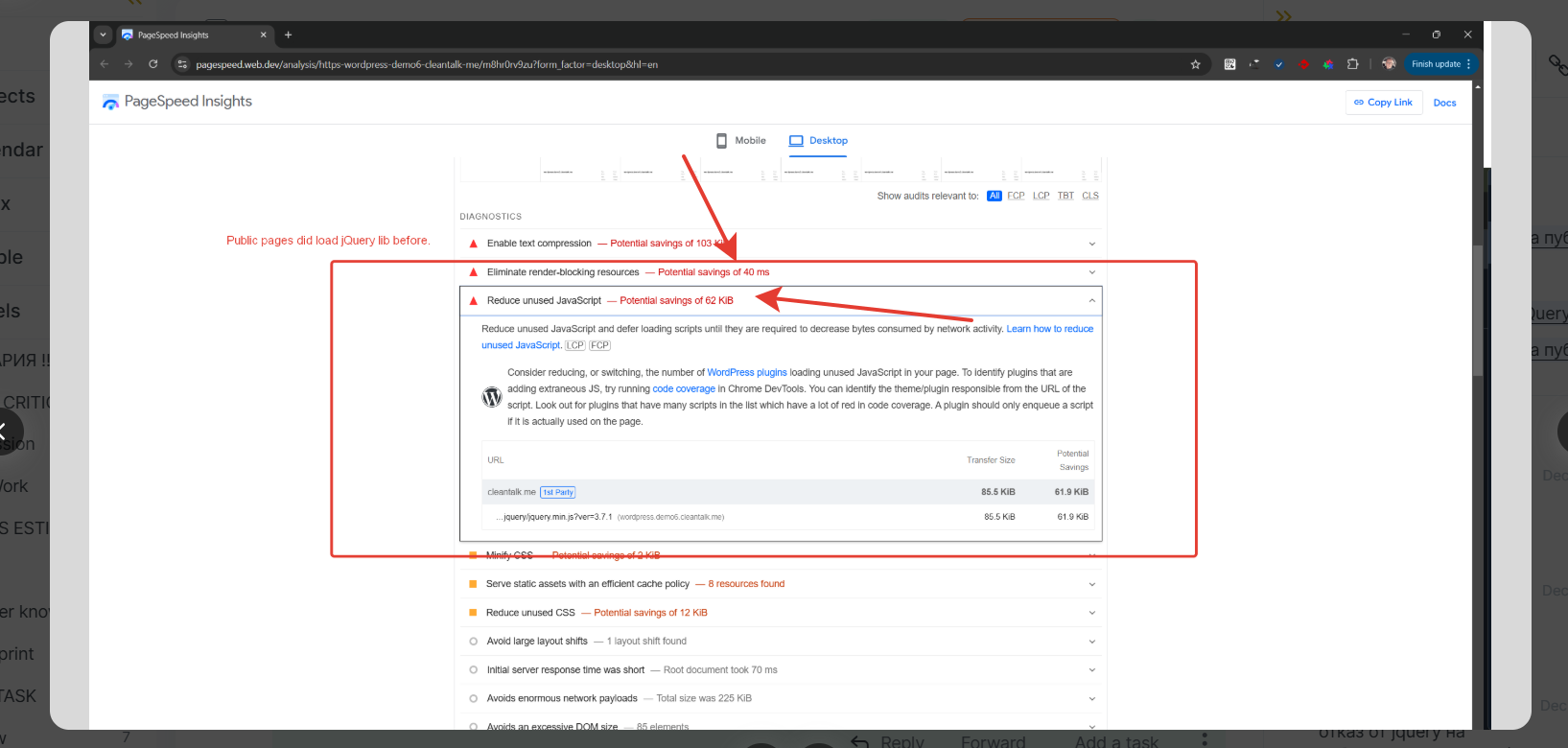This screenshot has width=1568, height=748.
Task: Click the PageSpeed Insights logo
Action: click(x=177, y=102)
